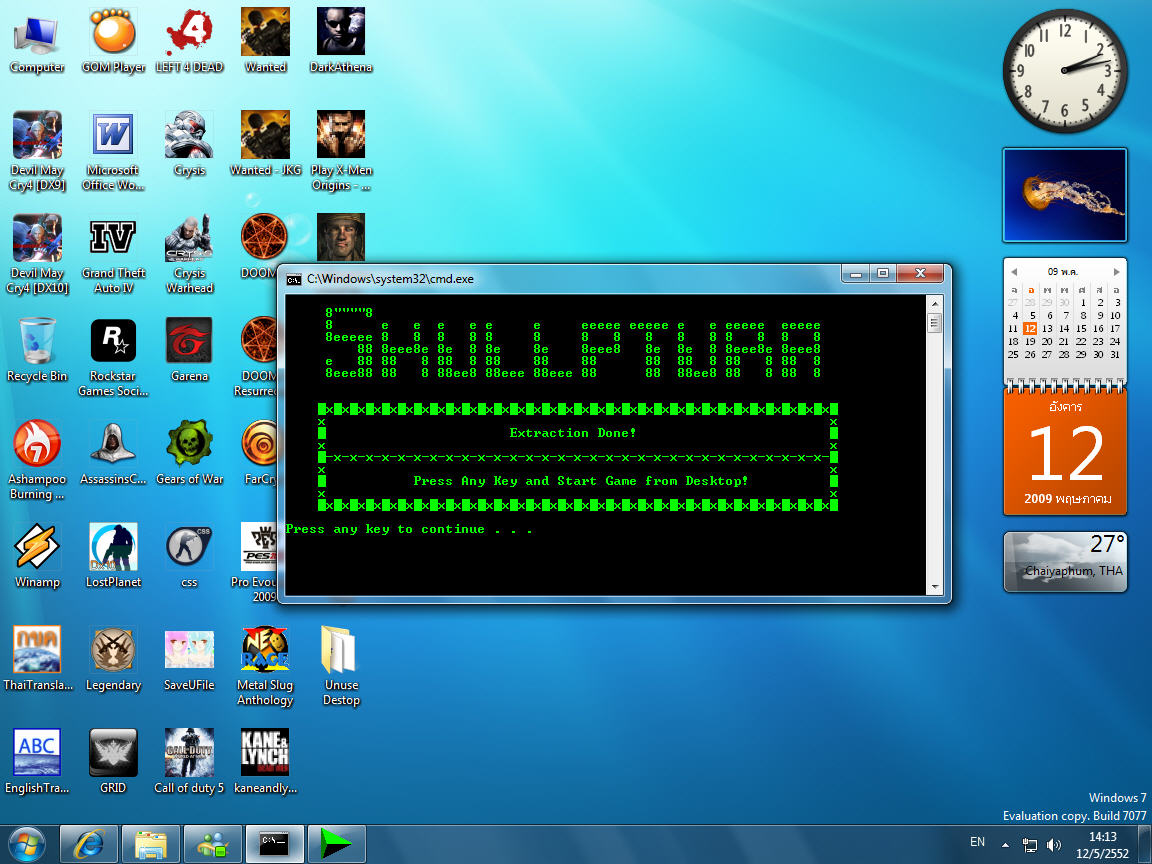Open cmd.exe title bar system icon
Screen dimensions: 1152x864
(294, 278)
